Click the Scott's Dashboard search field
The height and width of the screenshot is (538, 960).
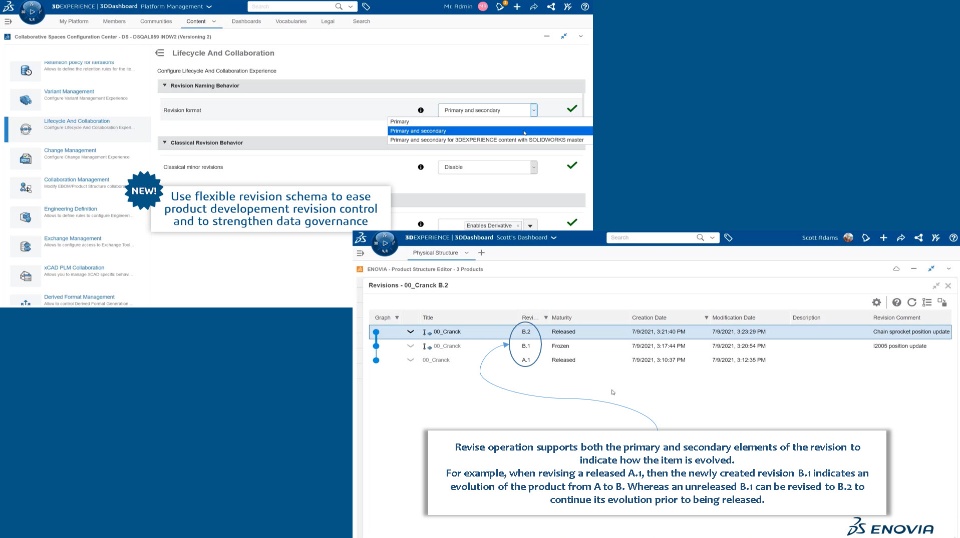(x=651, y=237)
